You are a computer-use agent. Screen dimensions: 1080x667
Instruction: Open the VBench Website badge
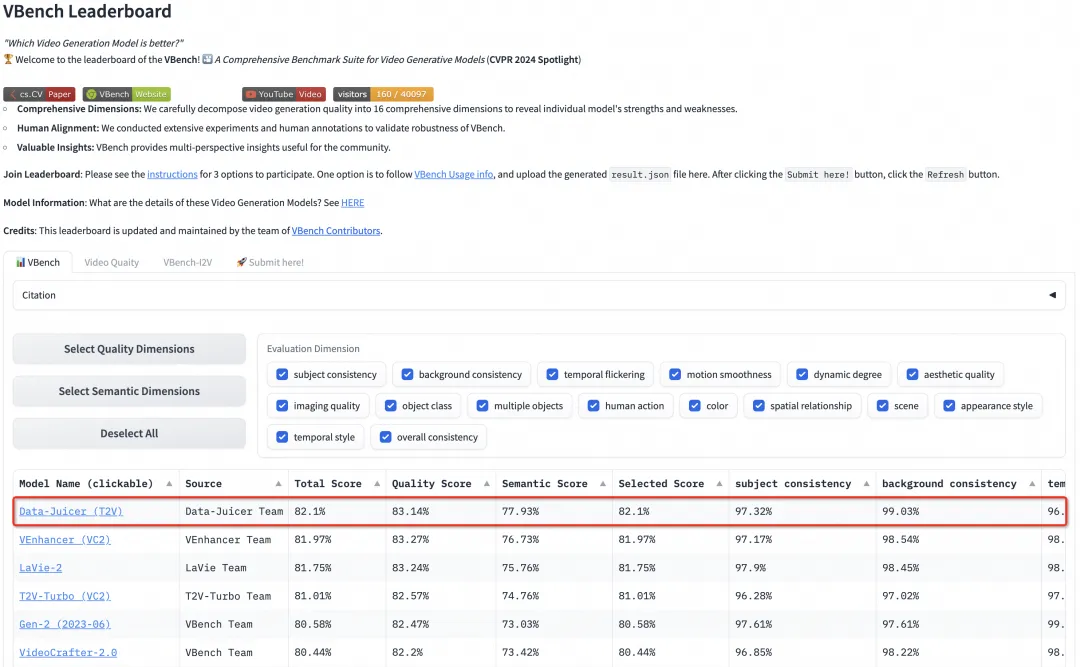click(x=126, y=94)
